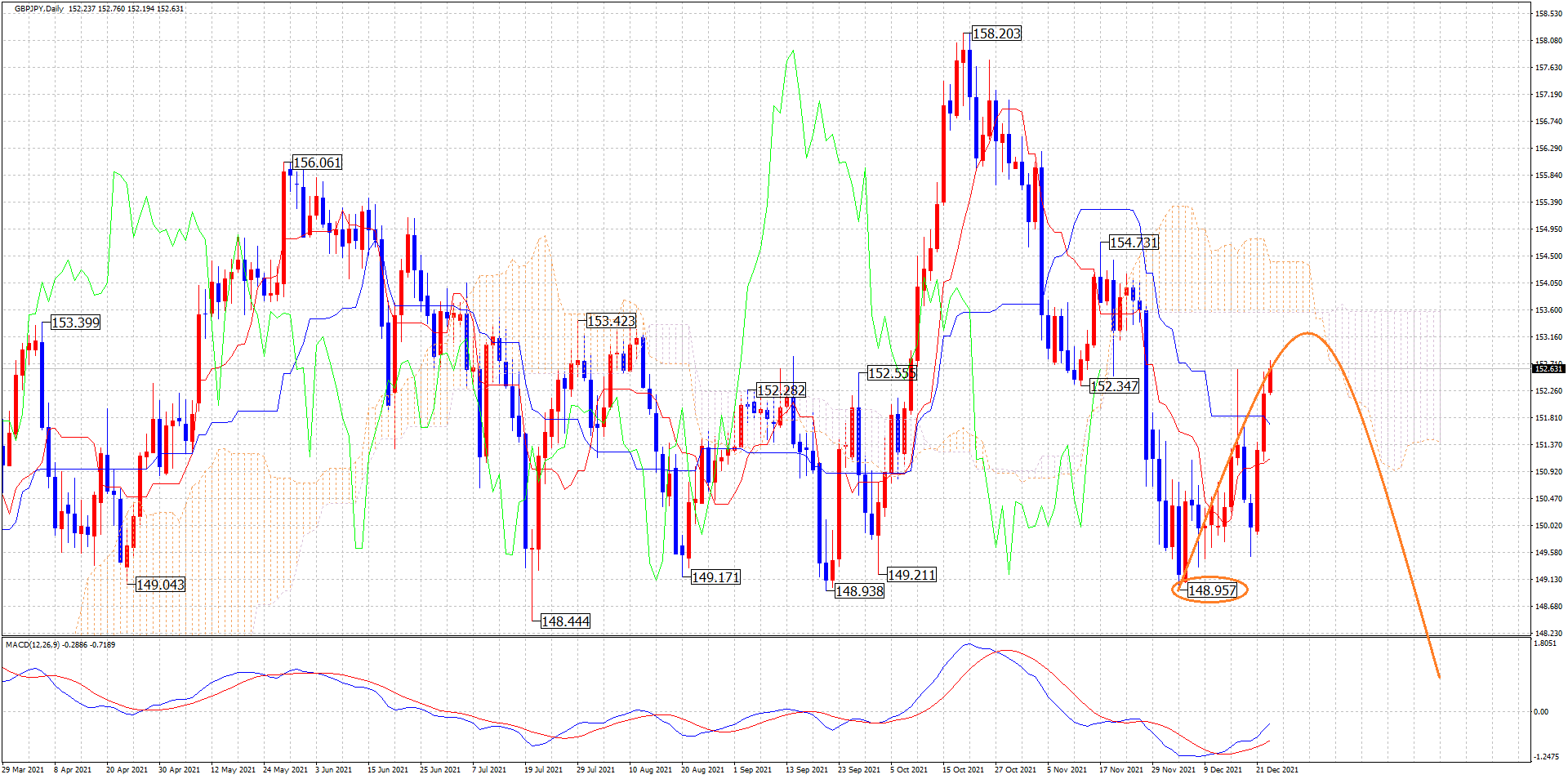The image size is (1568, 779).
Task: Select the 149.211 price label
Action: [911, 575]
